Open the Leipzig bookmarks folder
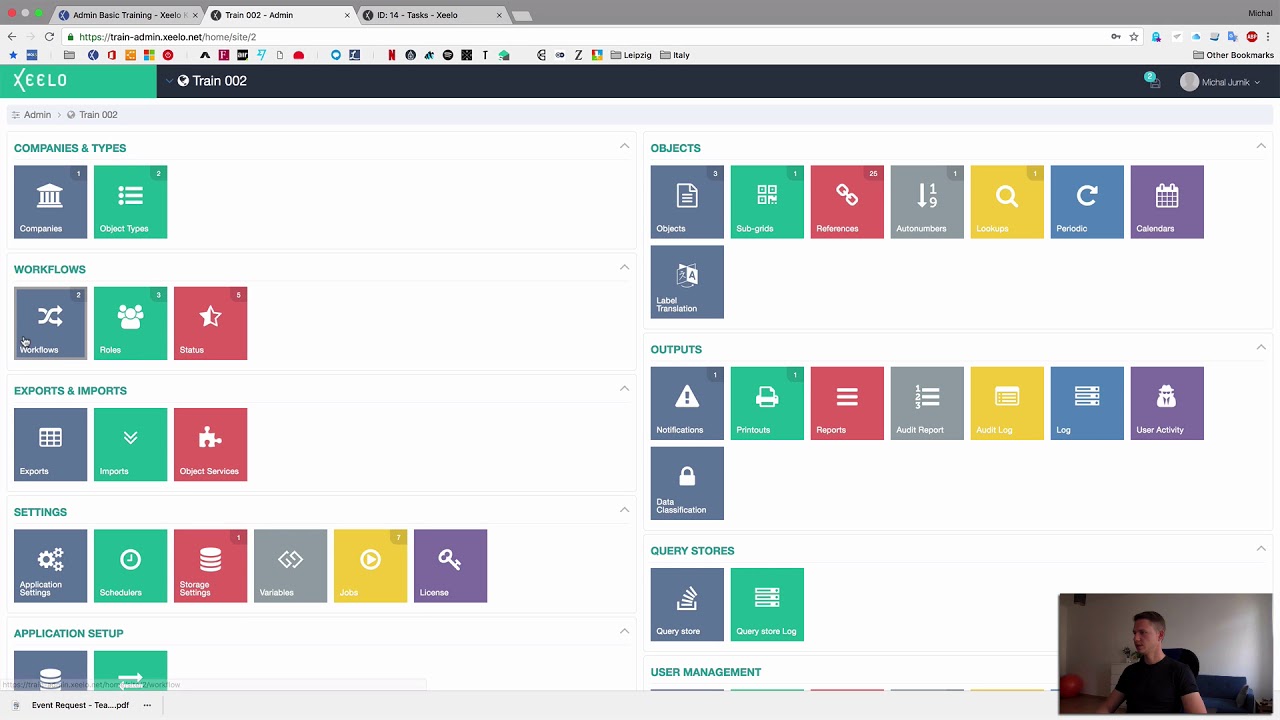 [x=630, y=55]
